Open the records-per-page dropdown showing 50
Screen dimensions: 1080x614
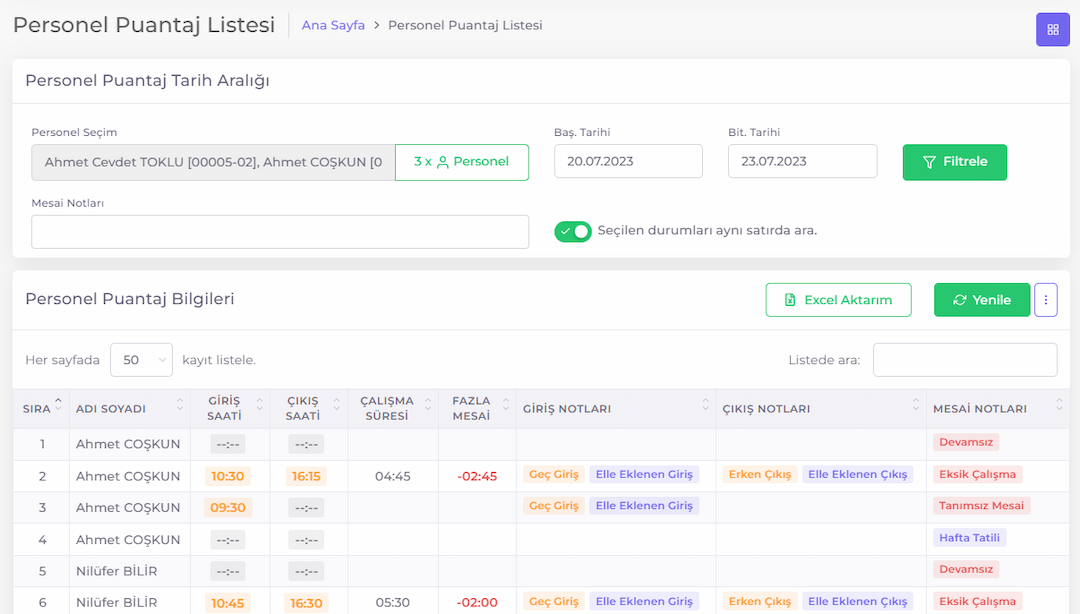pyautogui.click(x=141, y=360)
